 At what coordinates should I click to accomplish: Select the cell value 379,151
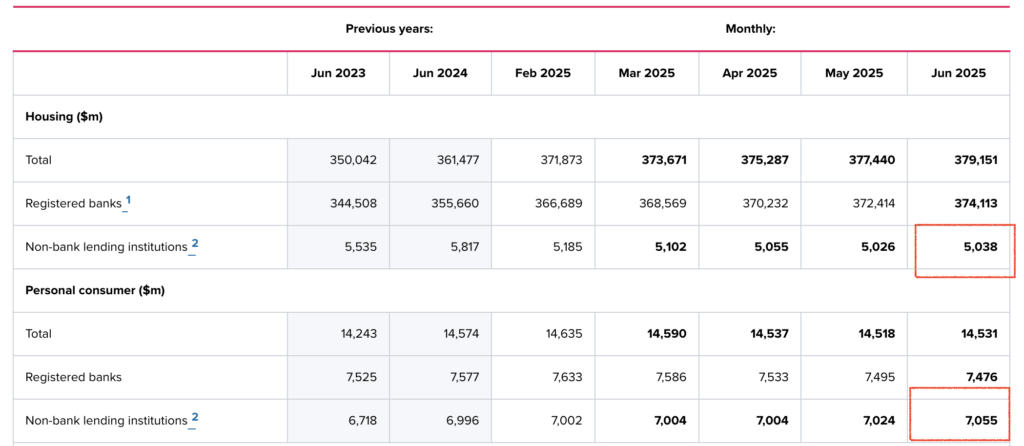coord(974,159)
